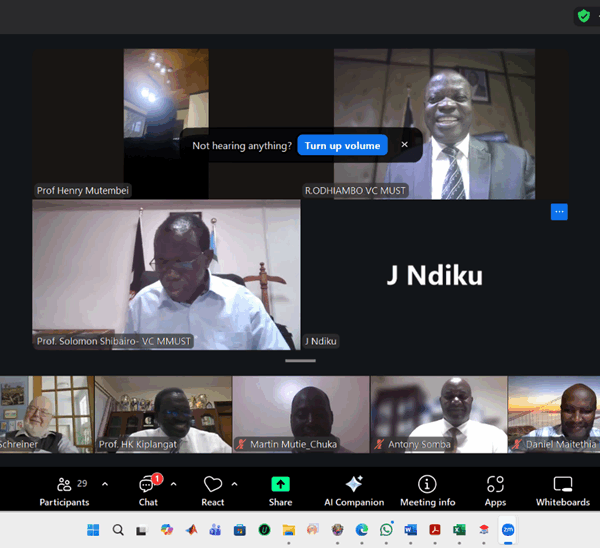
Task: Expand the Participants options arrow
Action: (x=105, y=484)
